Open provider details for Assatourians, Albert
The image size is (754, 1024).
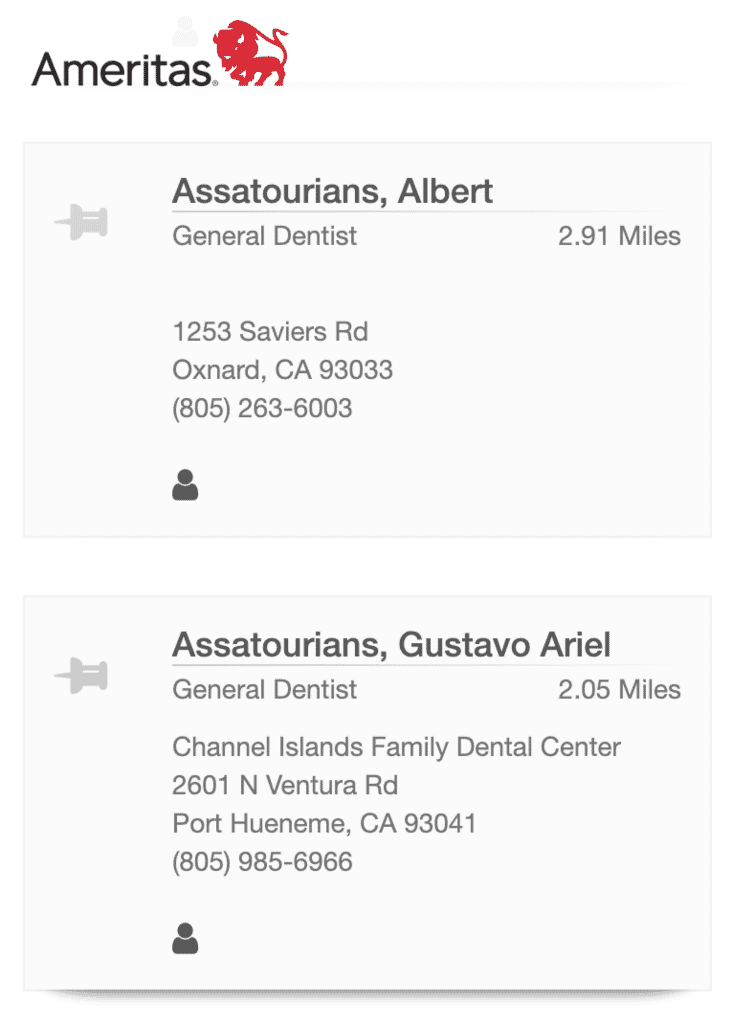point(332,191)
